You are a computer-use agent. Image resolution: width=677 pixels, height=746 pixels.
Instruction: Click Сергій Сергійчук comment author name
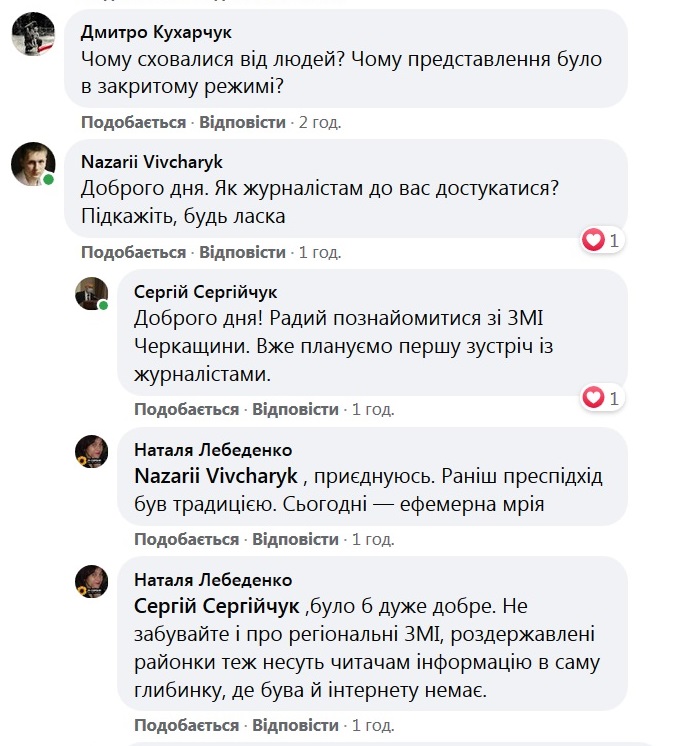pos(206,292)
